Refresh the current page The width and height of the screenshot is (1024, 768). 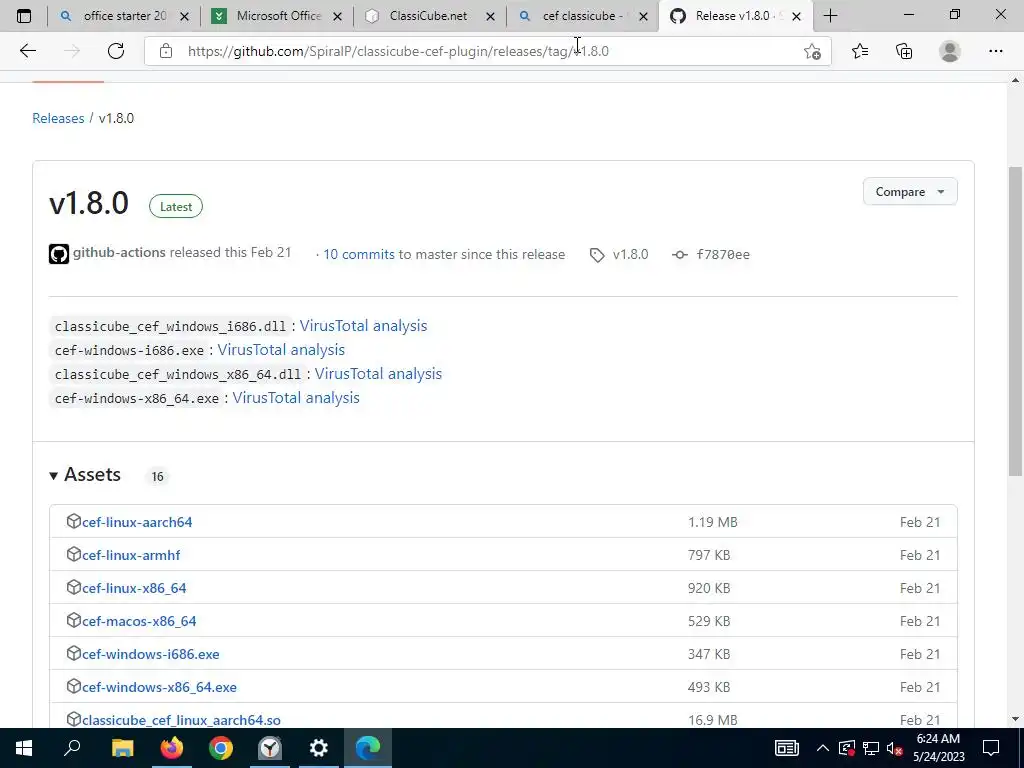[x=116, y=51]
